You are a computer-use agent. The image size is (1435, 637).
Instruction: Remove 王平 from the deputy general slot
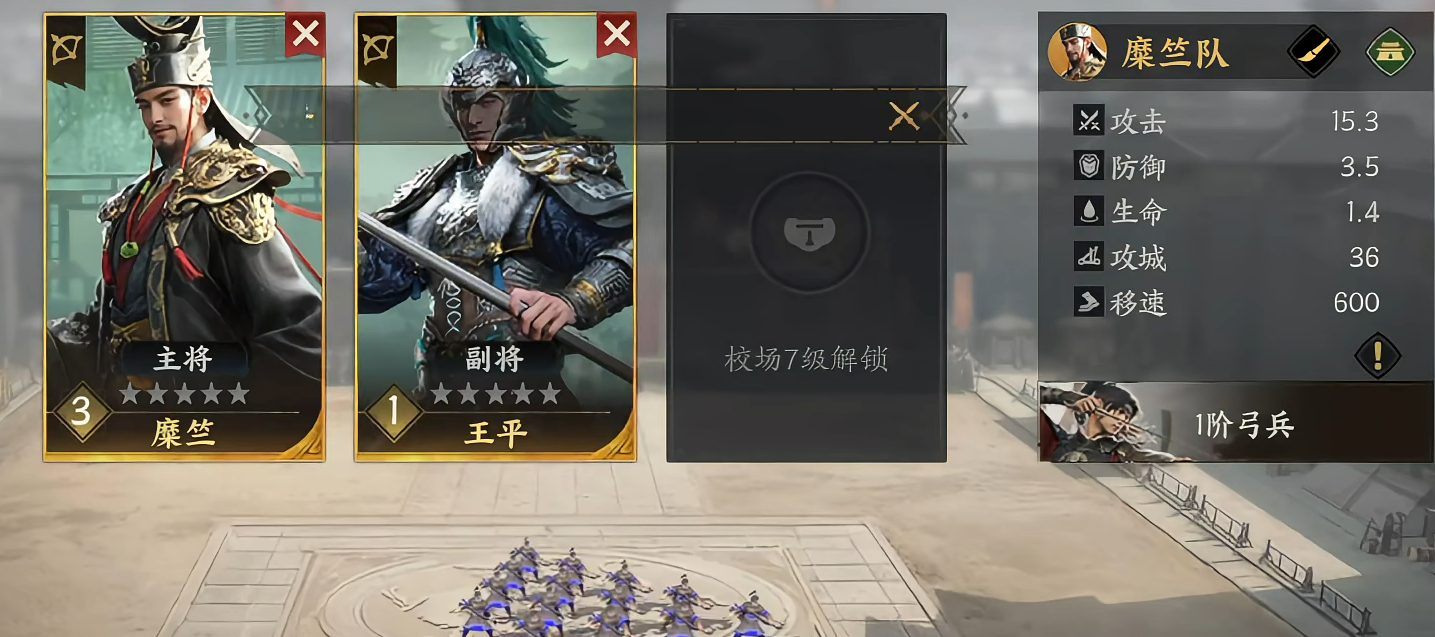point(617,35)
